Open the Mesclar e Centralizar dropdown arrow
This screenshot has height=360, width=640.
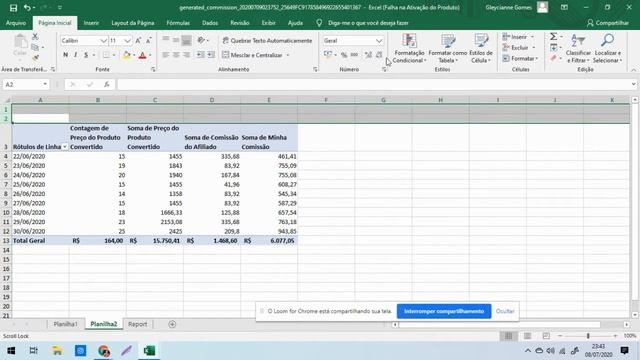click(x=288, y=55)
